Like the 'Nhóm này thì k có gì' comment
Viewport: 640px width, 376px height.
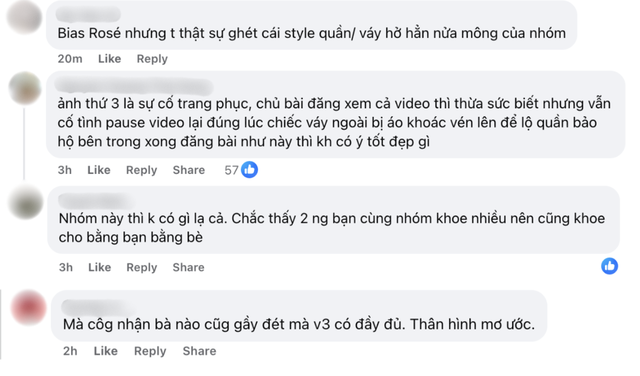point(100,267)
